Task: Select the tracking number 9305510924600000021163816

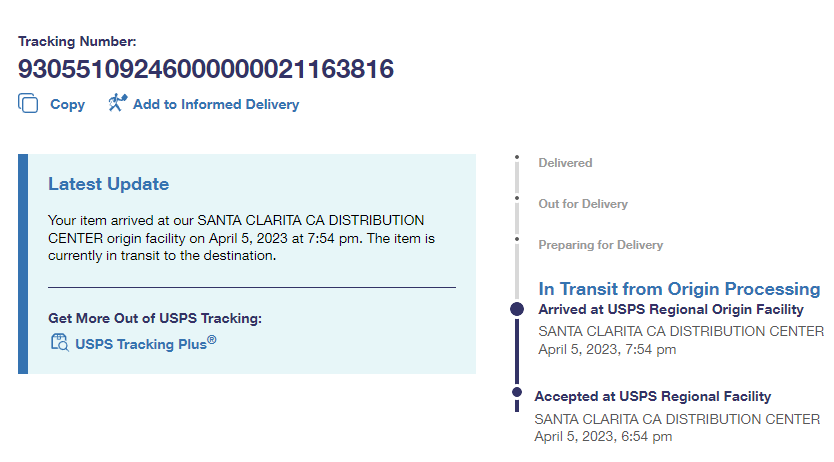Action: (x=206, y=69)
